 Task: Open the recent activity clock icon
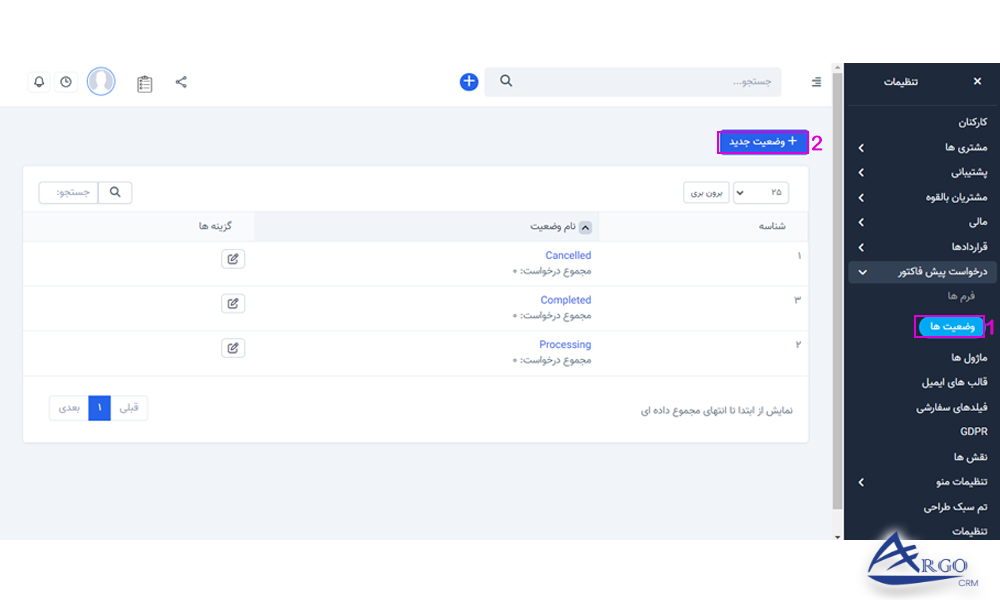tap(66, 82)
